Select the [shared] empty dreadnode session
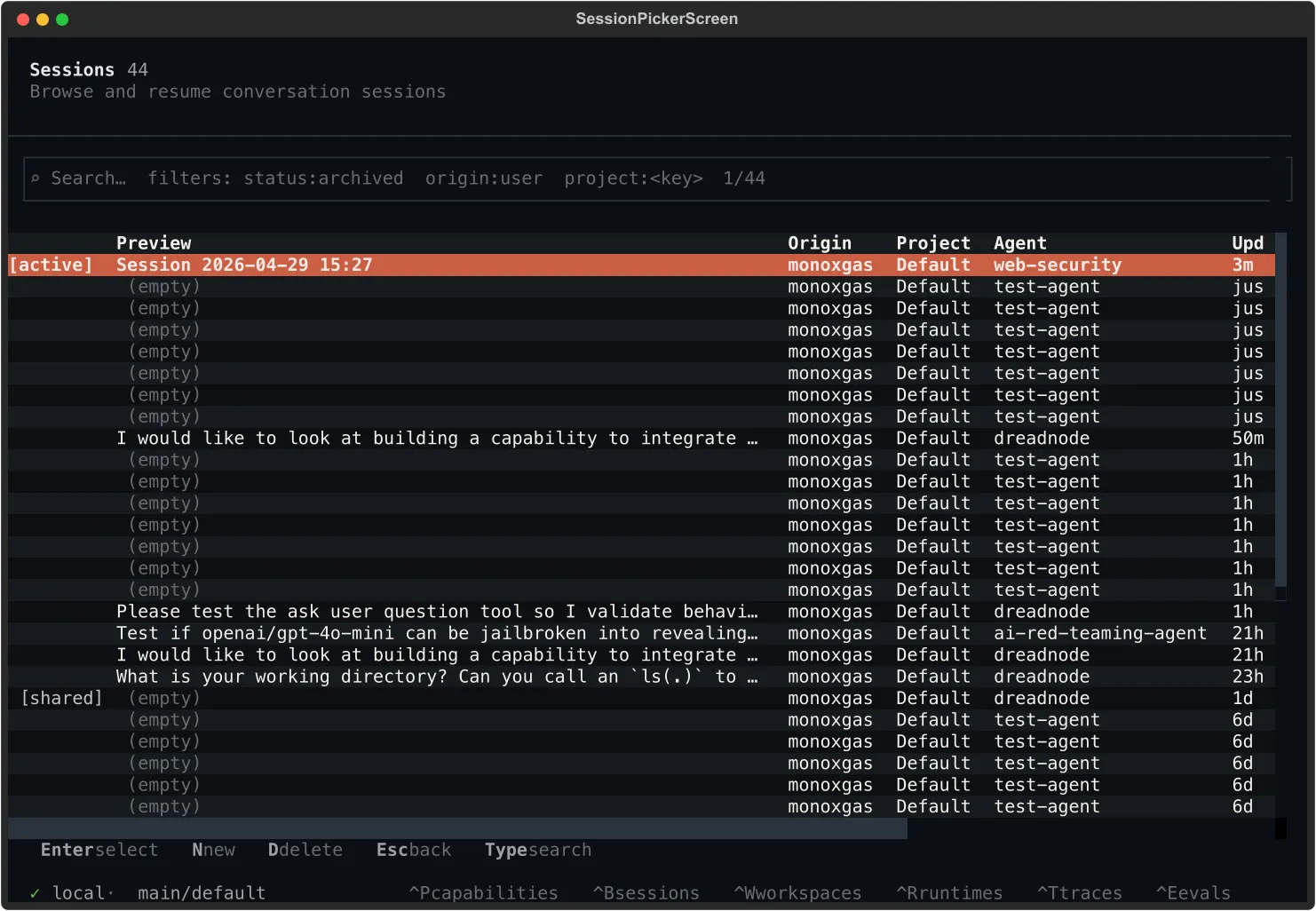1316x911 pixels. point(641,698)
